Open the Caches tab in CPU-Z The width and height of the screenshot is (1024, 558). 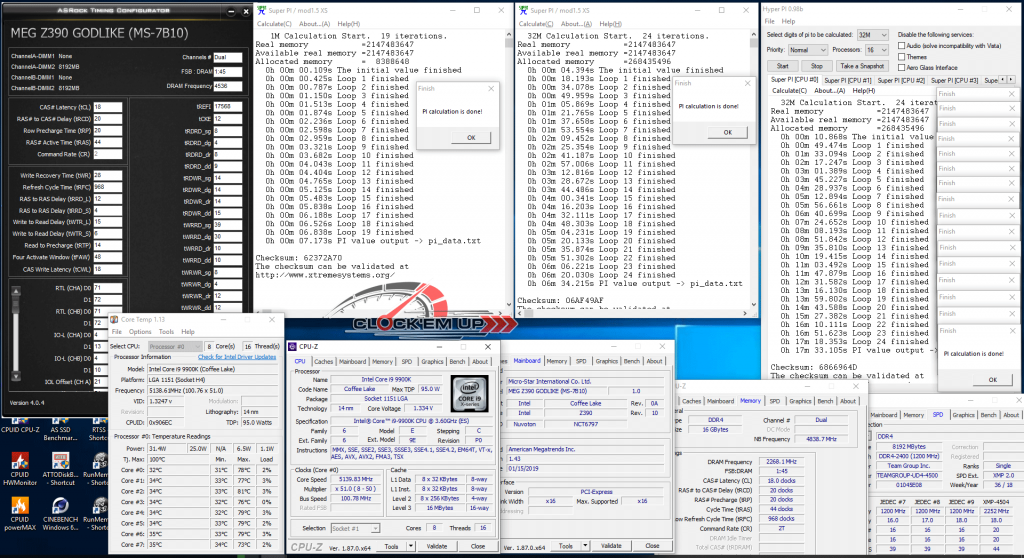pyautogui.click(x=323, y=361)
